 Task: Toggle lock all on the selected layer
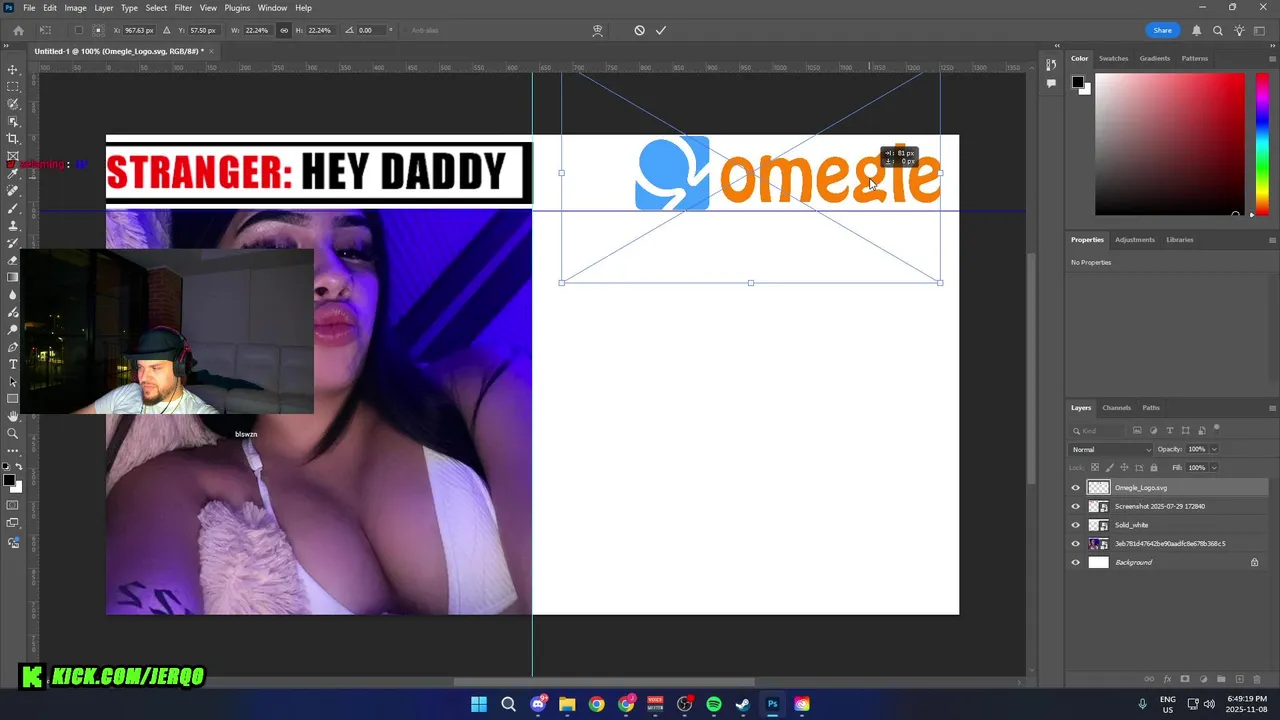(1154, 467)
